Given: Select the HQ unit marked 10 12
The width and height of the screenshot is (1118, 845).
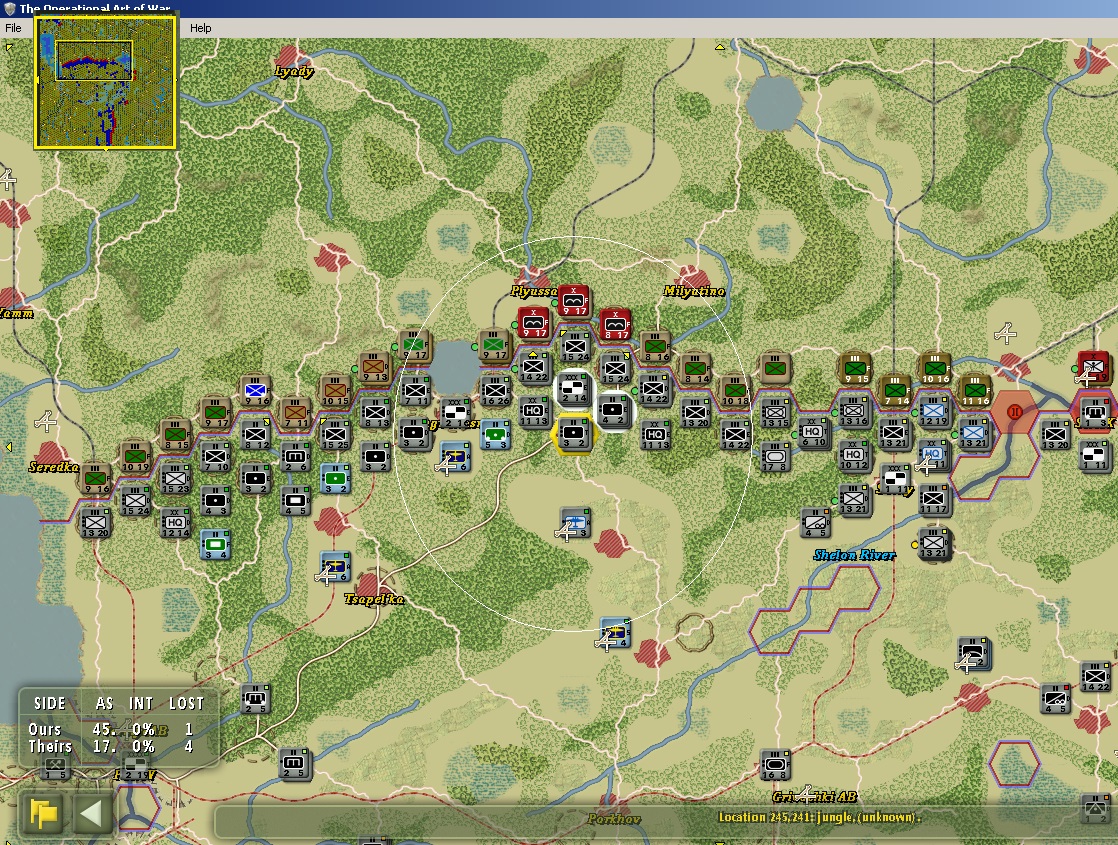Looking at the screenshot, I should click(853, 456).
